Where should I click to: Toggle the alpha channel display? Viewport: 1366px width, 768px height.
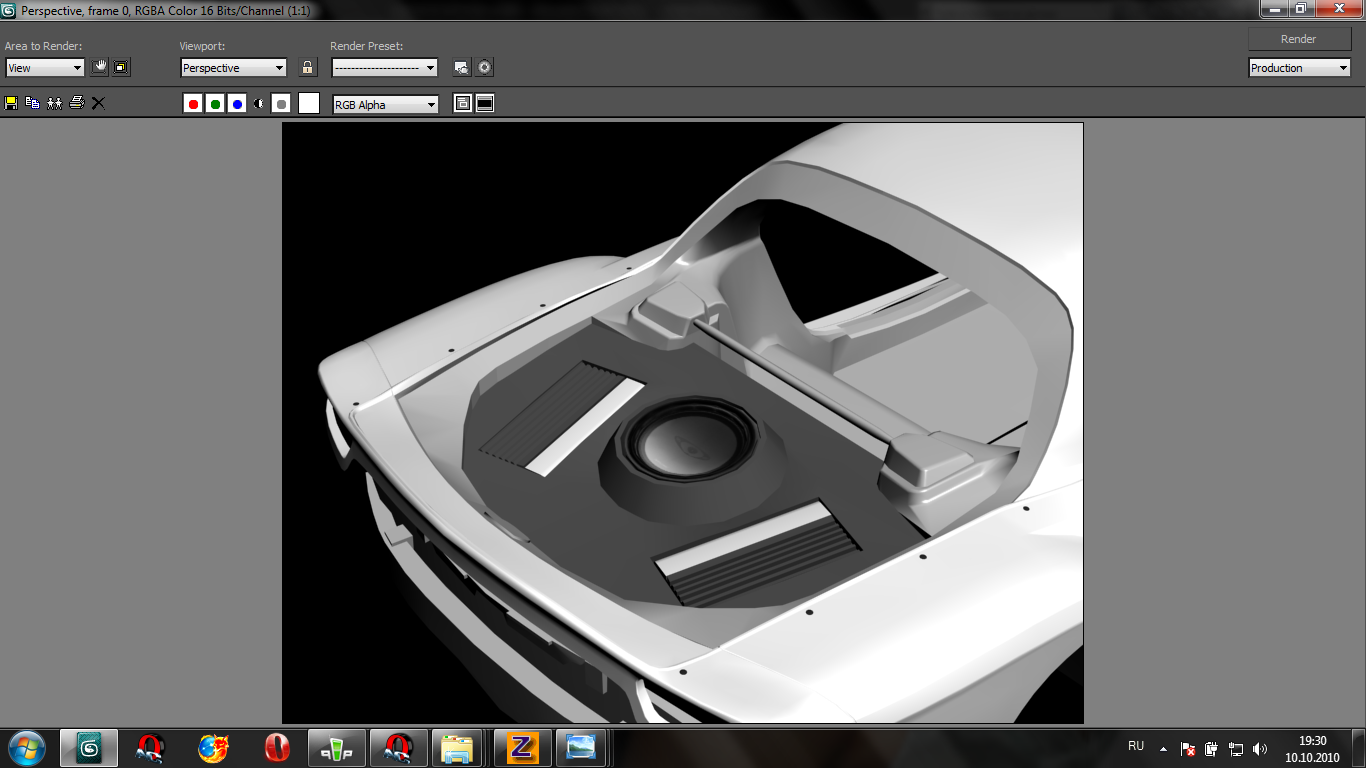click(x=259, y=104)
